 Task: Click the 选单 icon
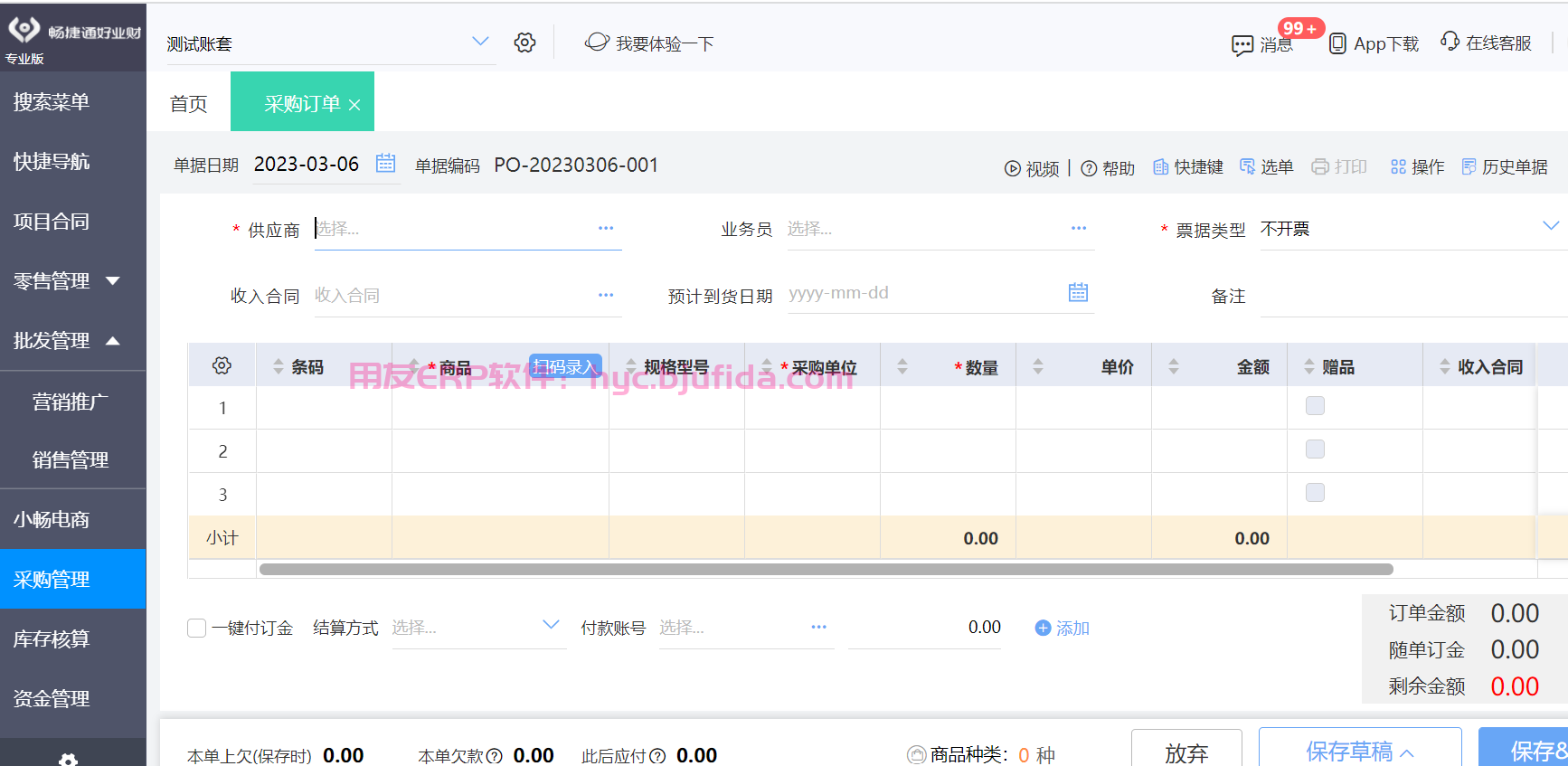click(x=1247, y=166)
